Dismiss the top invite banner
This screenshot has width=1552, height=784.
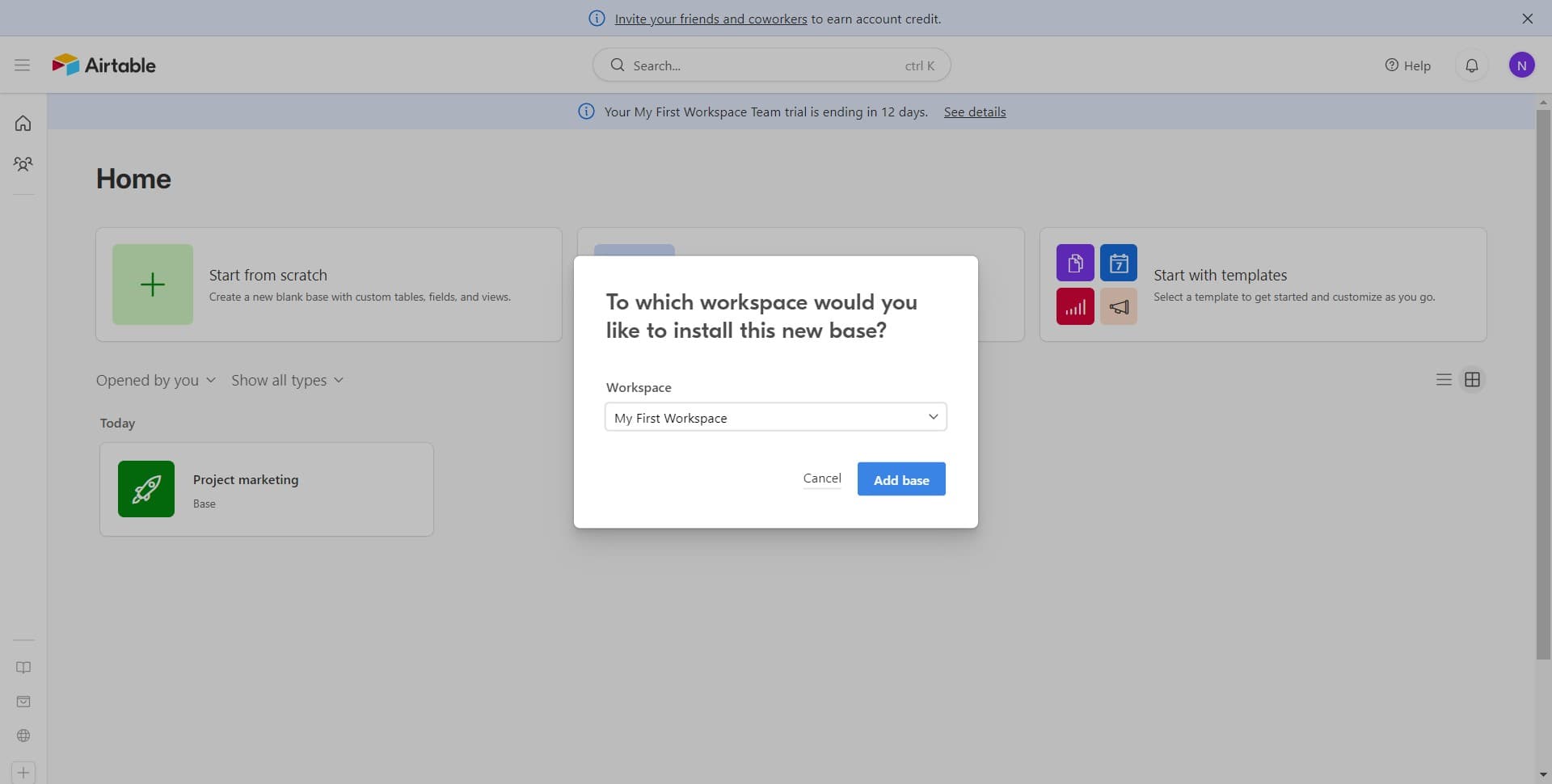point(1527,19)
